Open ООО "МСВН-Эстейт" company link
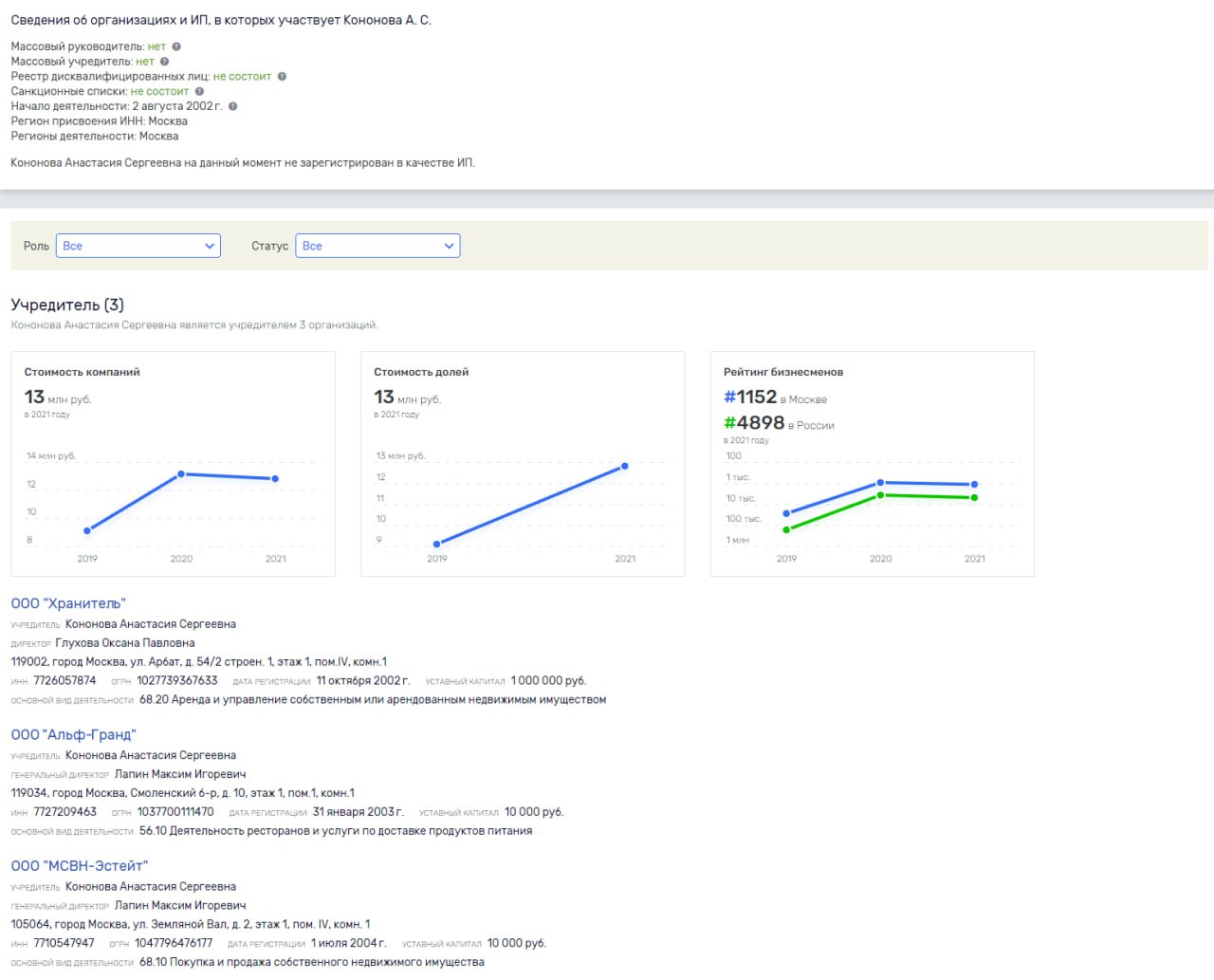The image size is (1214, 980). [x=80, y=865]
